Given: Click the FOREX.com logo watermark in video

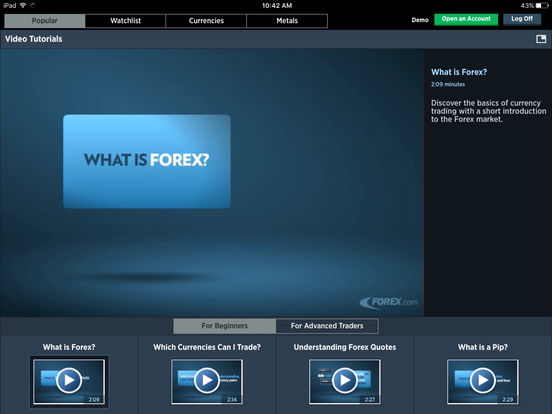Looking at the screenshot, I should [389, 302].
